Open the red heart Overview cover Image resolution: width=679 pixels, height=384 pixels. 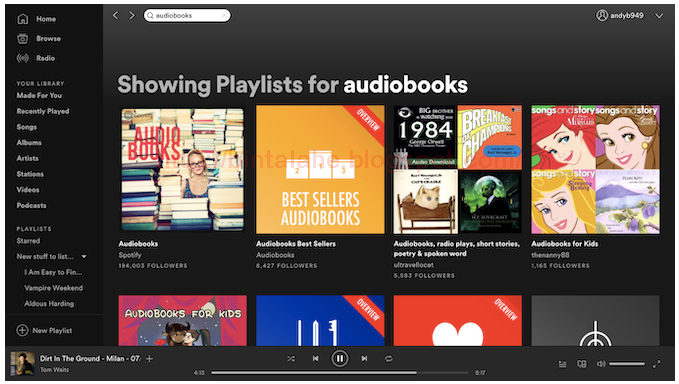pyautogui.click(x=457, y=320)
